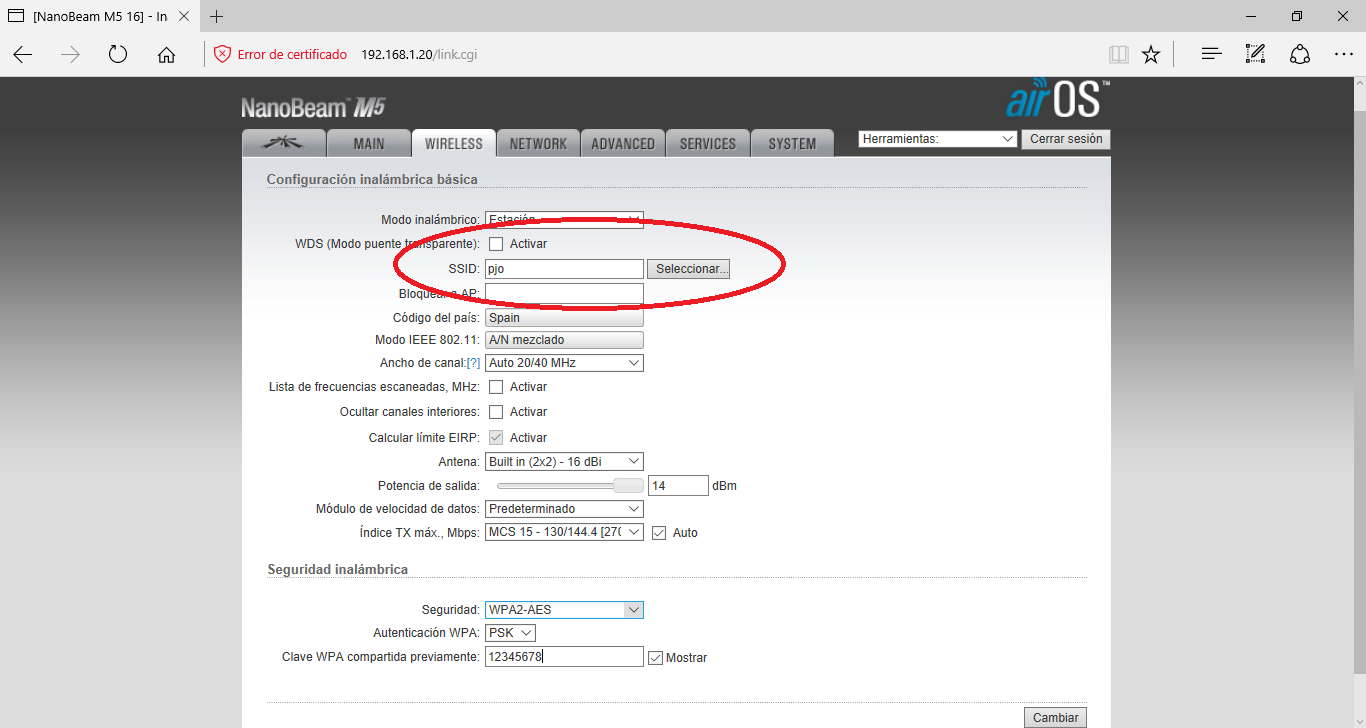
Task: Reload the page with refresh icon
Action: click(118, 55)
